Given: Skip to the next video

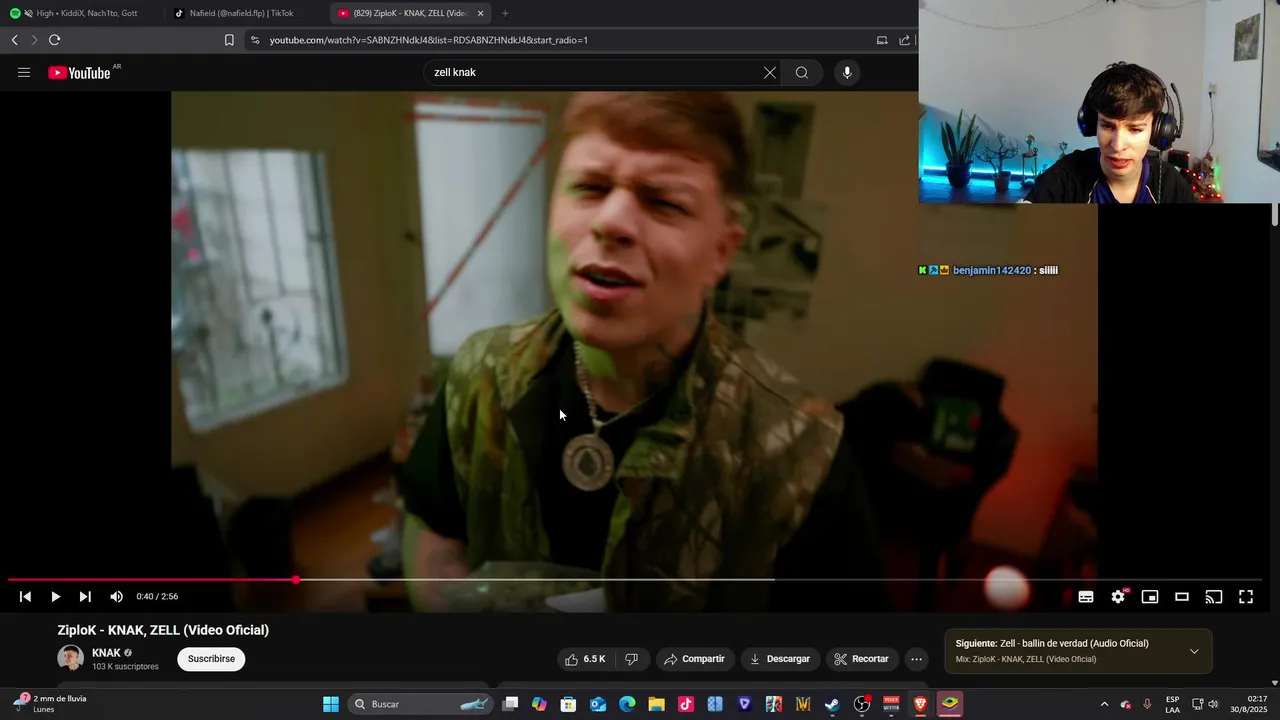Looking at the screenshot, I should [85, 597].
